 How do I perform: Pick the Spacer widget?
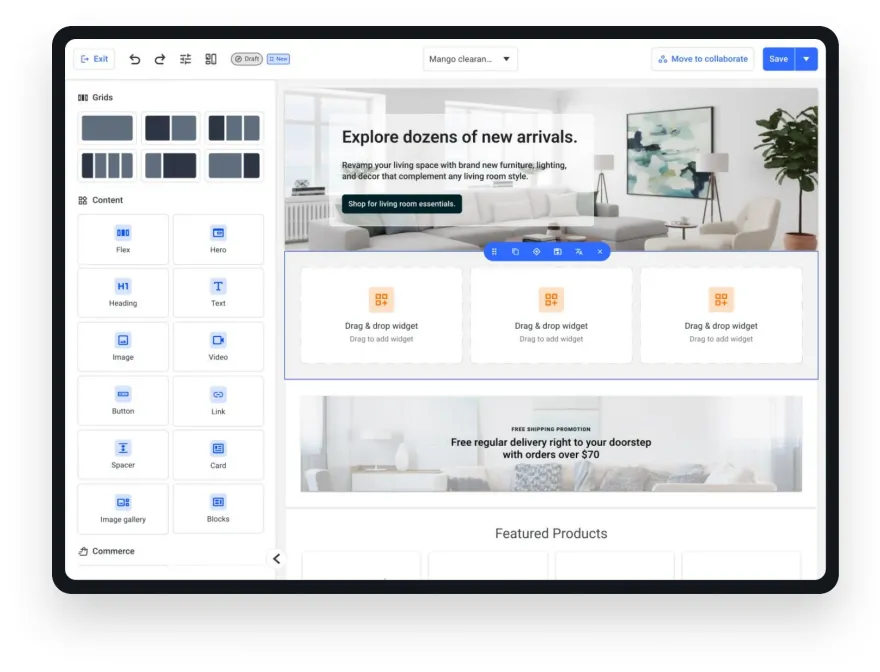123,455
